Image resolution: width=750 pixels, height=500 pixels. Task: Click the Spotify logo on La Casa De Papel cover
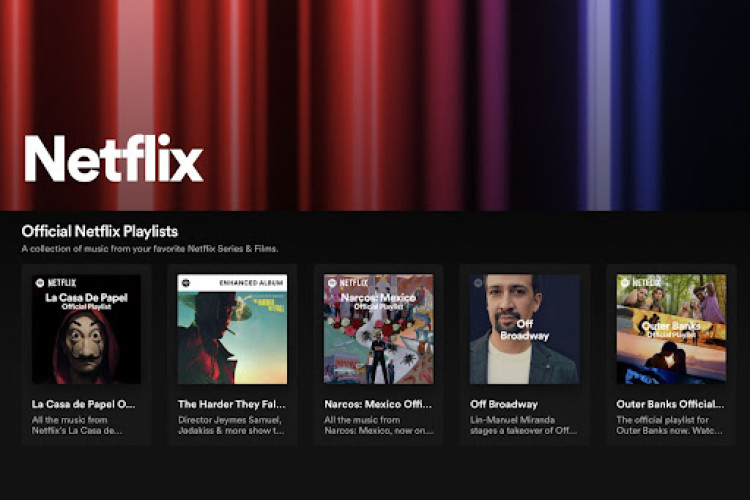(40, 283)
